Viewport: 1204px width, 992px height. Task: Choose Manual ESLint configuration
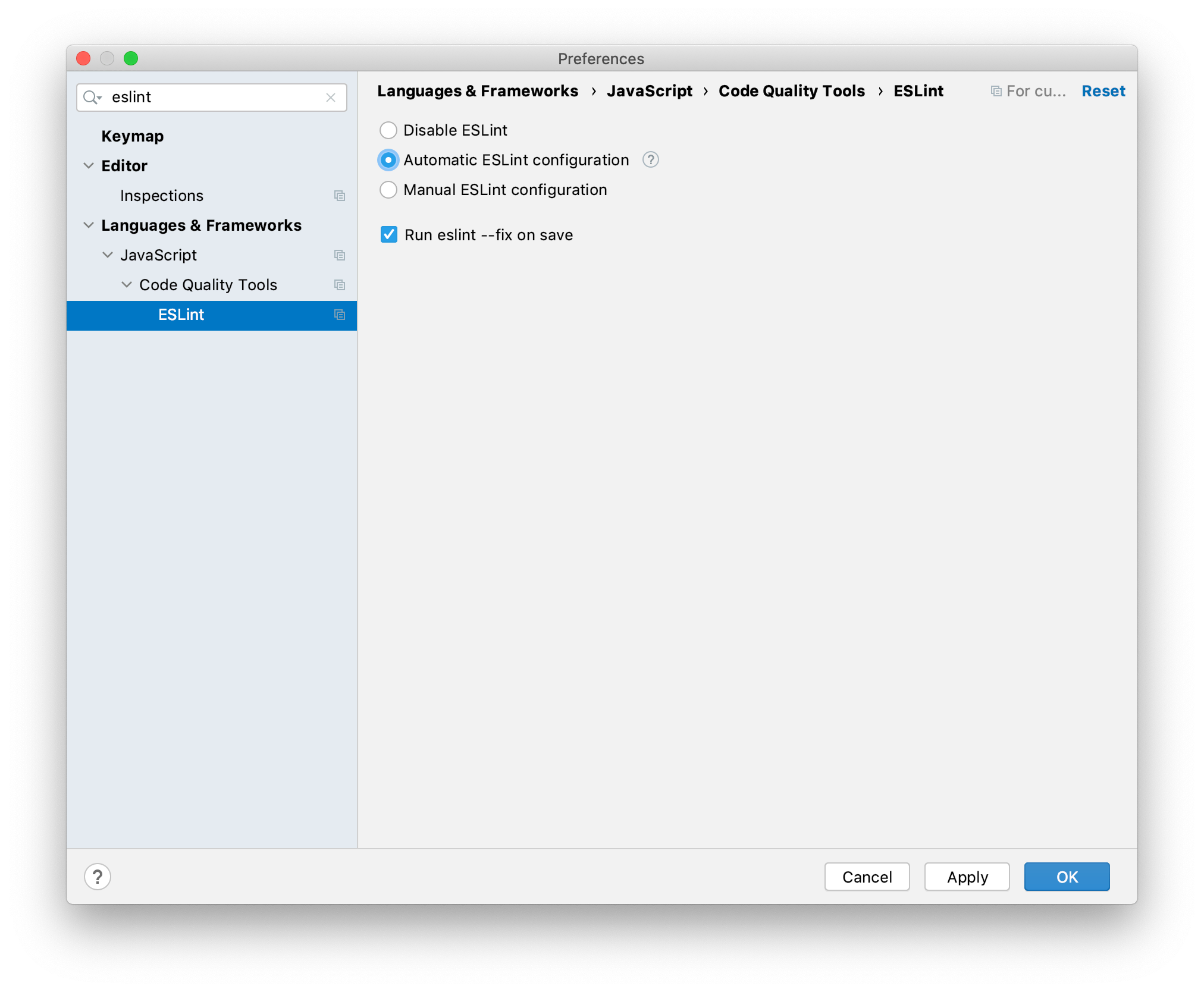388,189
